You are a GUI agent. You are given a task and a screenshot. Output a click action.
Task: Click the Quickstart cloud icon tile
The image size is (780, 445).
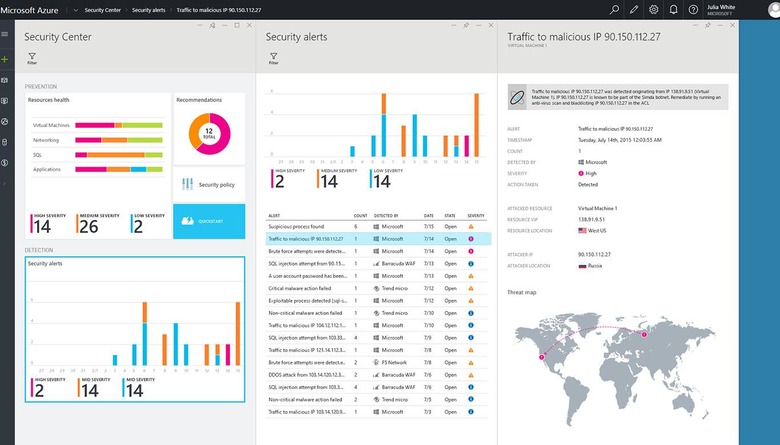(x=209, y=221)
